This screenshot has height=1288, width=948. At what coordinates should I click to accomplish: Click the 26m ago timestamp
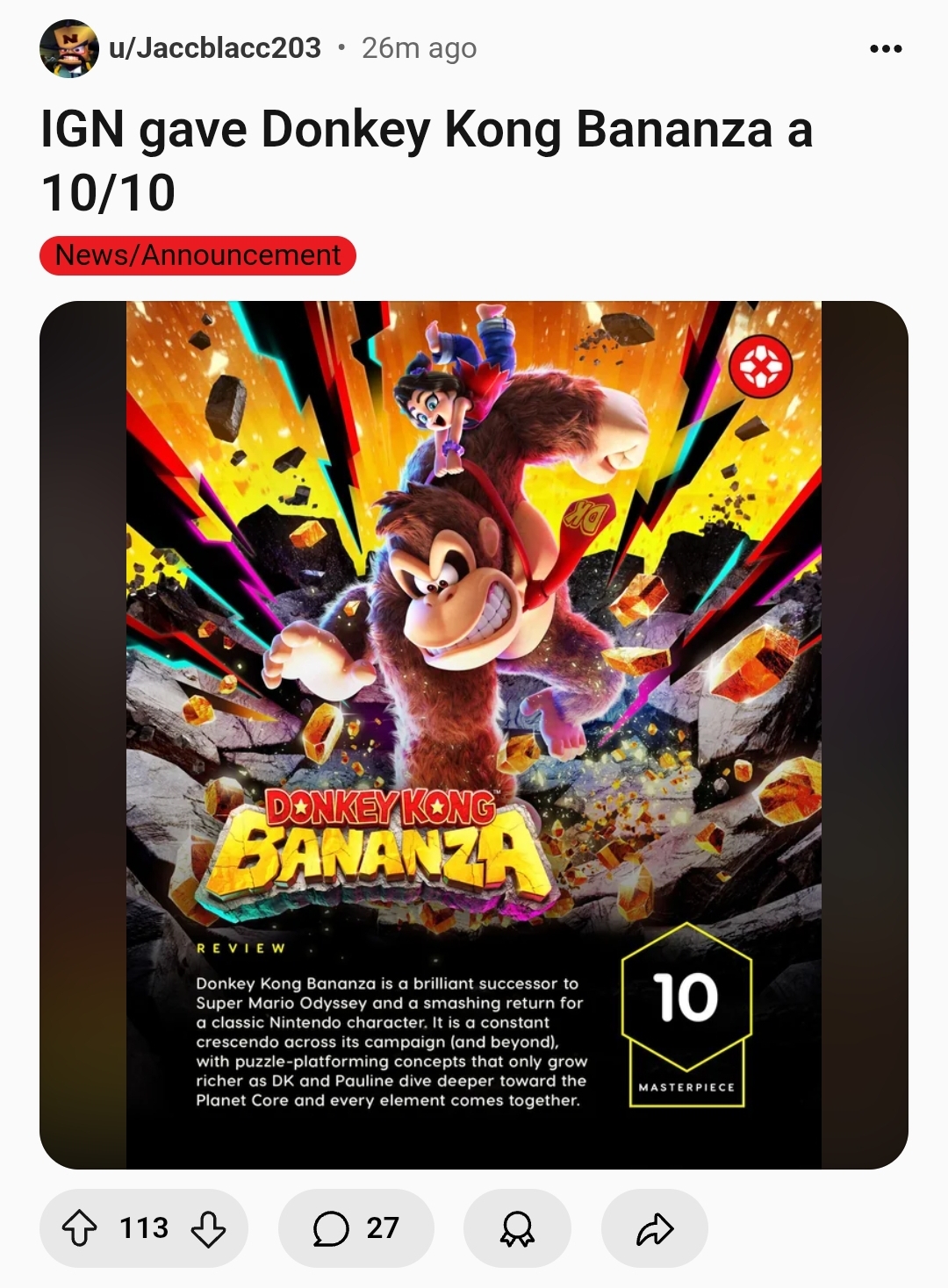[419, 48]
